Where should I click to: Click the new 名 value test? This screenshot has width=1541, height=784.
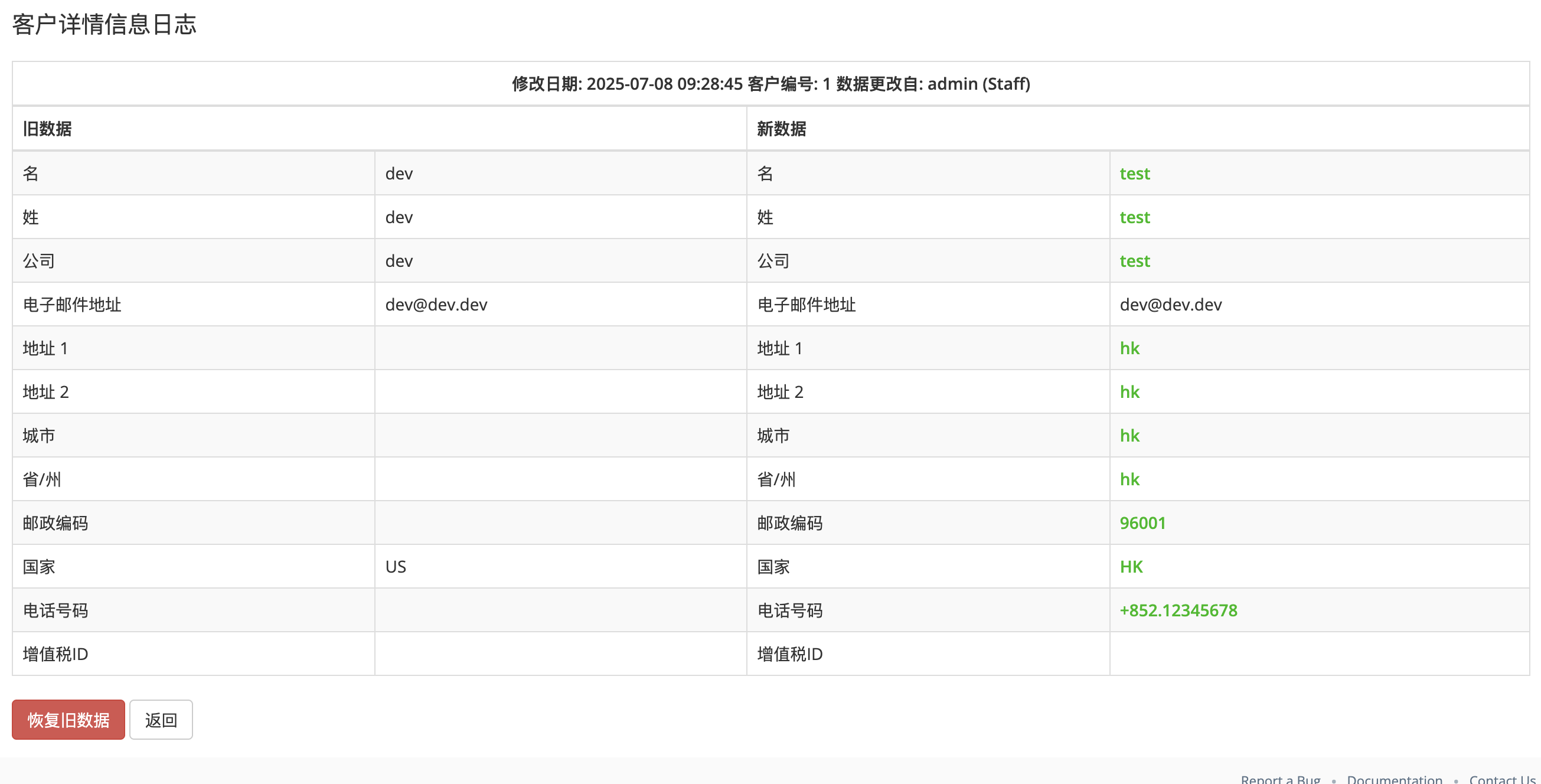tap(1134, 173)
